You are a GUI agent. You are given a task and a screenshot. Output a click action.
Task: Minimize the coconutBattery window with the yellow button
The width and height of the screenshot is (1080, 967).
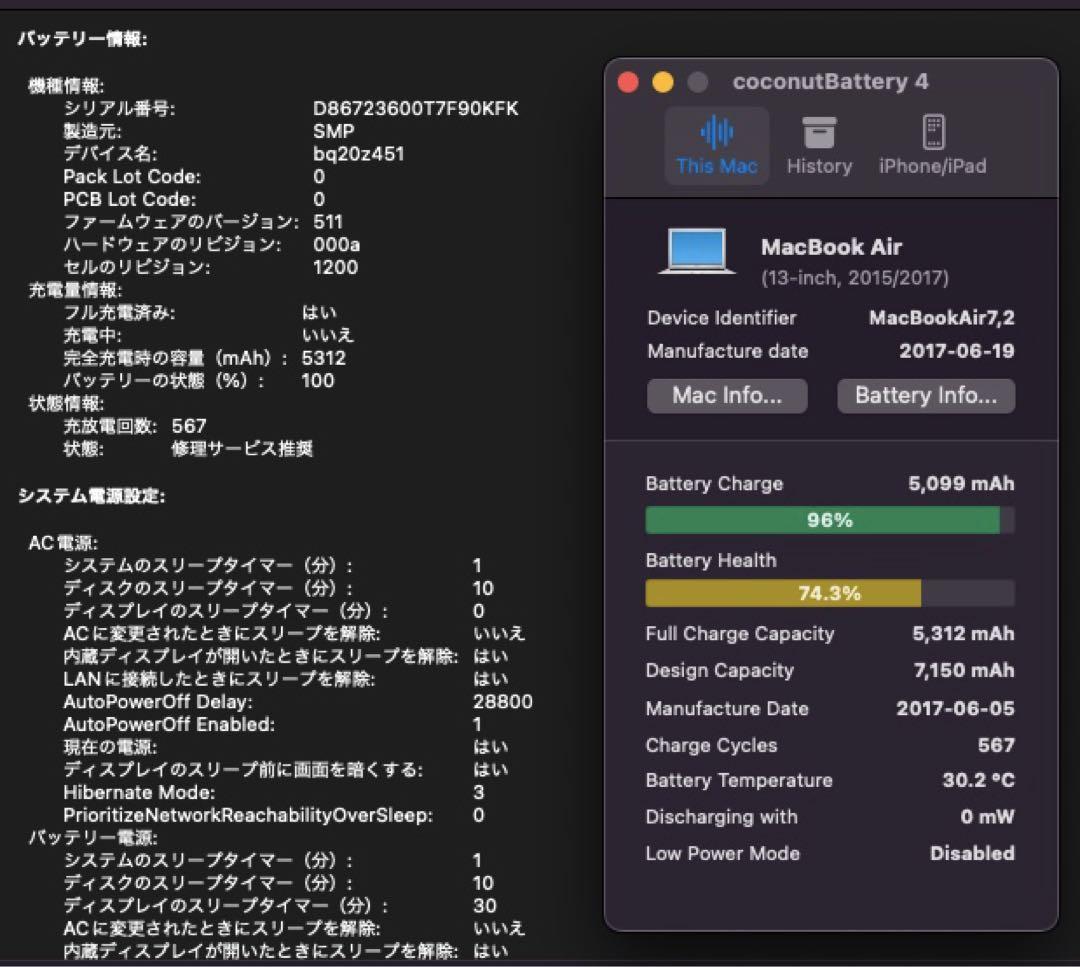point(661,82)
